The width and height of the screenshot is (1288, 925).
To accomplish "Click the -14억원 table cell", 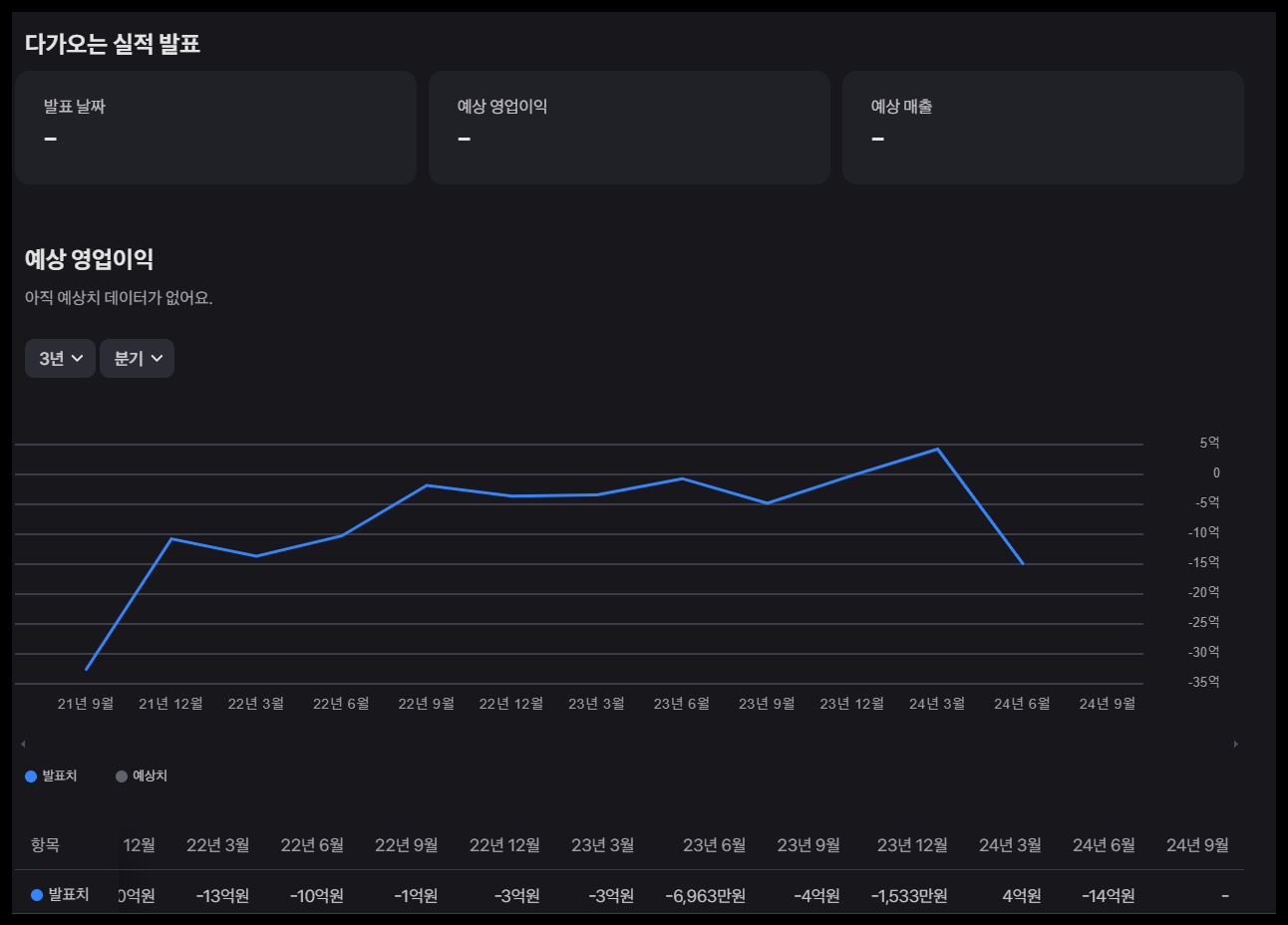I will 1109,896.
